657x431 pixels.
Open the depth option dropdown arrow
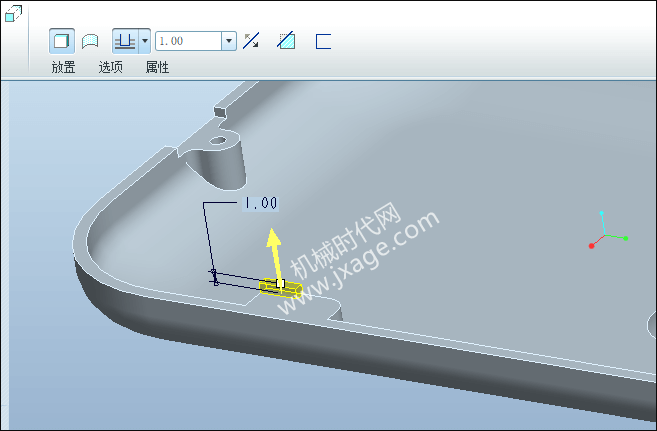coord(145,41)
